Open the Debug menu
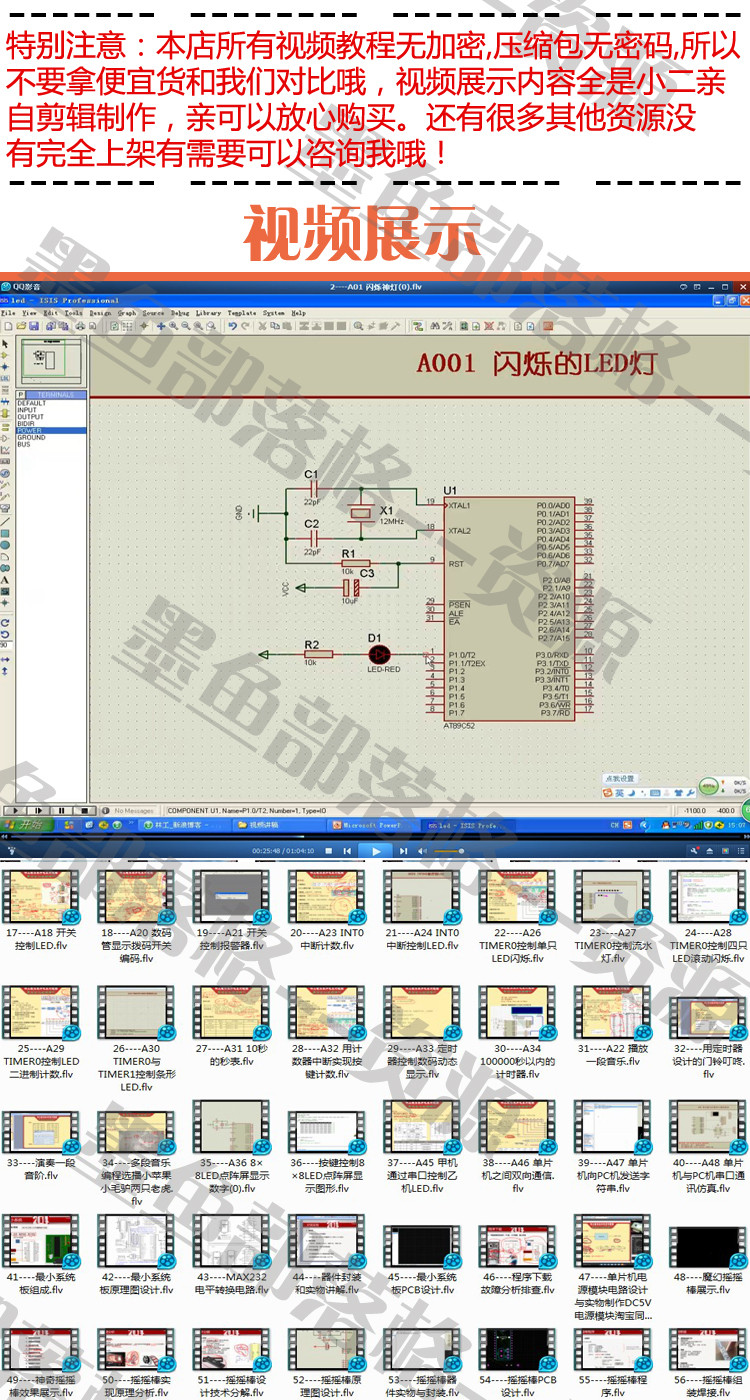This screenshot has width=750, height=1400. (x=180, y=313)
